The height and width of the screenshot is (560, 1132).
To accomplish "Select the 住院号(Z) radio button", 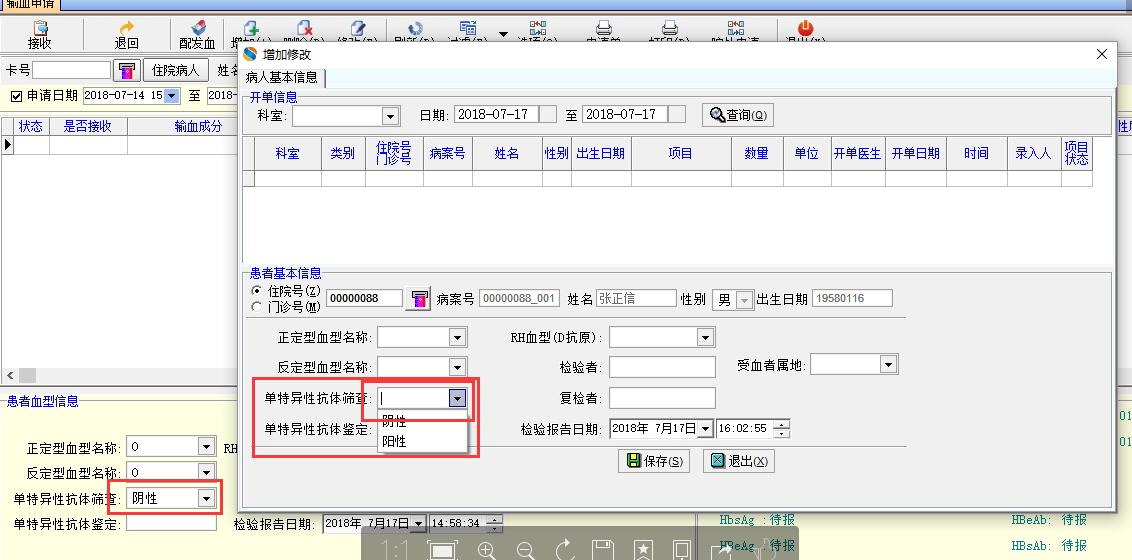I will click(x=256, y=291).
